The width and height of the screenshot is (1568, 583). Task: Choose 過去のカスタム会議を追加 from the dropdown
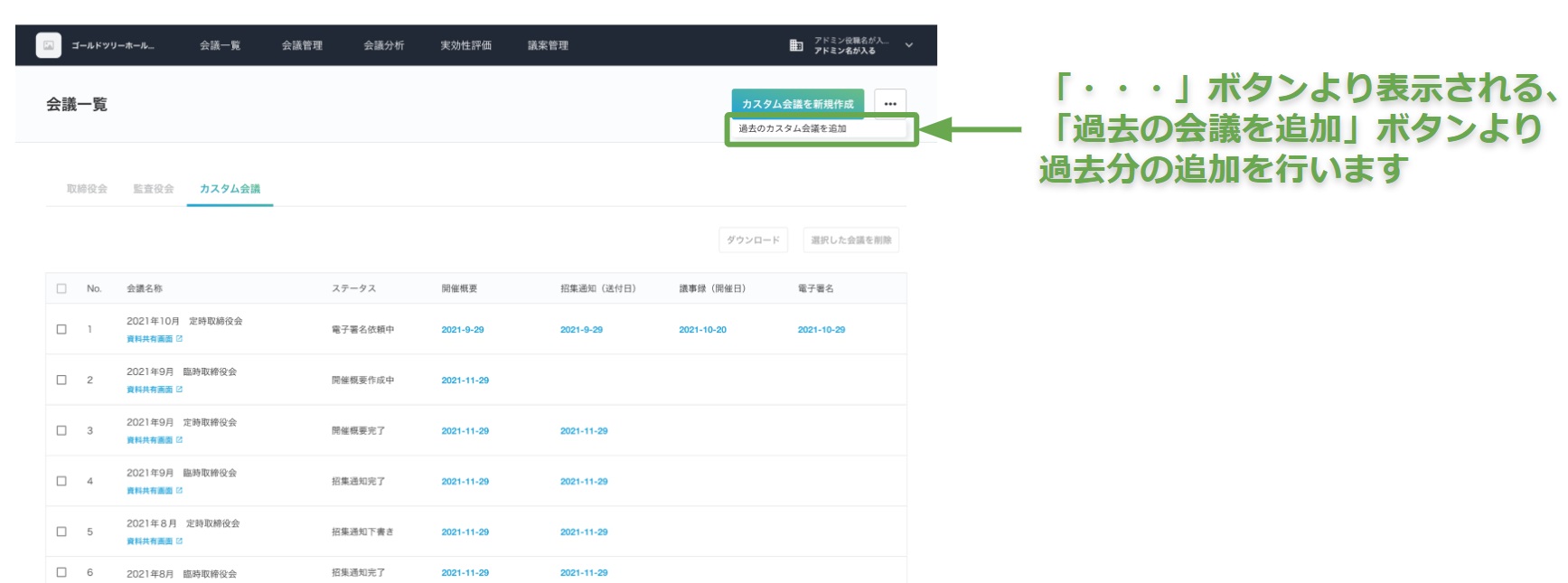pyautogui.click(x=793, y=128)
